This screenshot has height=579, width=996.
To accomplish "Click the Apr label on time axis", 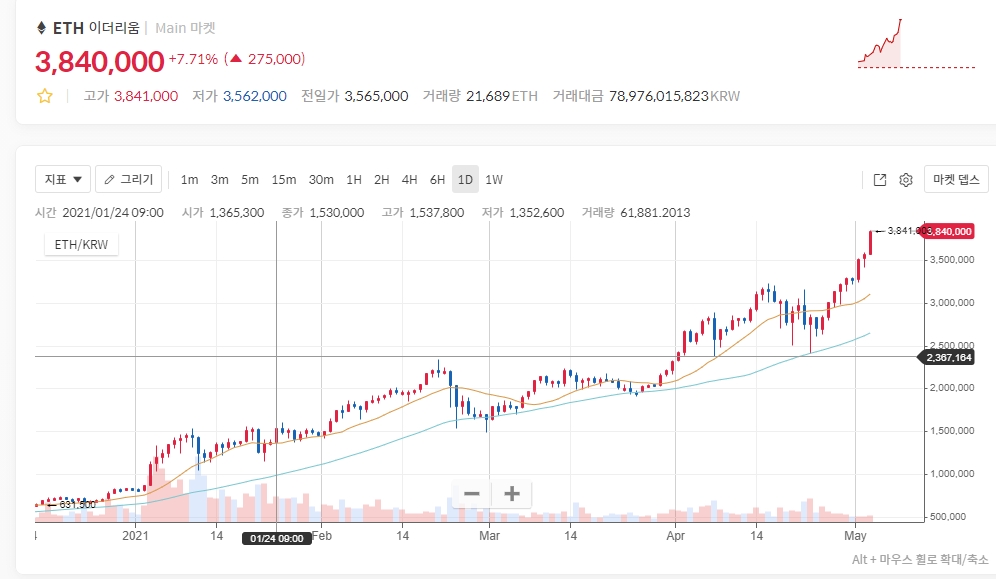I will (x=675, y=536).
